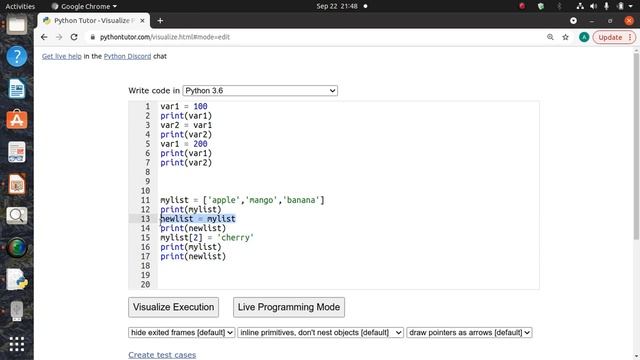Image resolution: width=640 pixels, height=360 pixels.
Task: Open the Python file icon in dock
Action: point(17,280)
